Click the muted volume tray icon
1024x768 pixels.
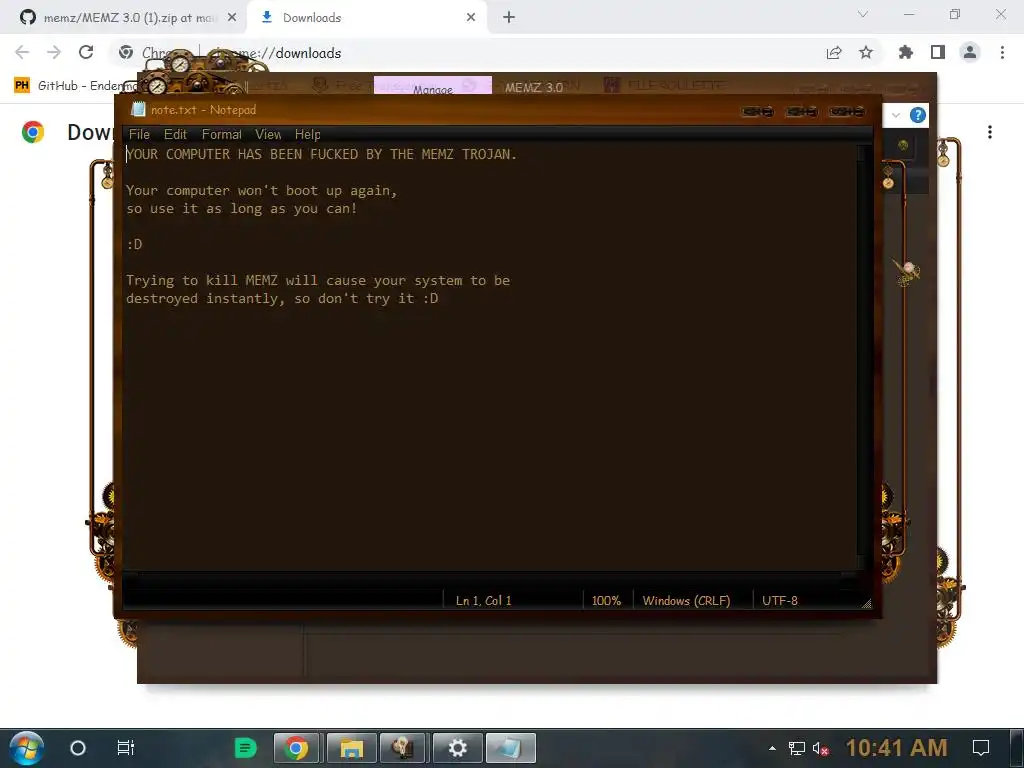click(x=820, y=748)
